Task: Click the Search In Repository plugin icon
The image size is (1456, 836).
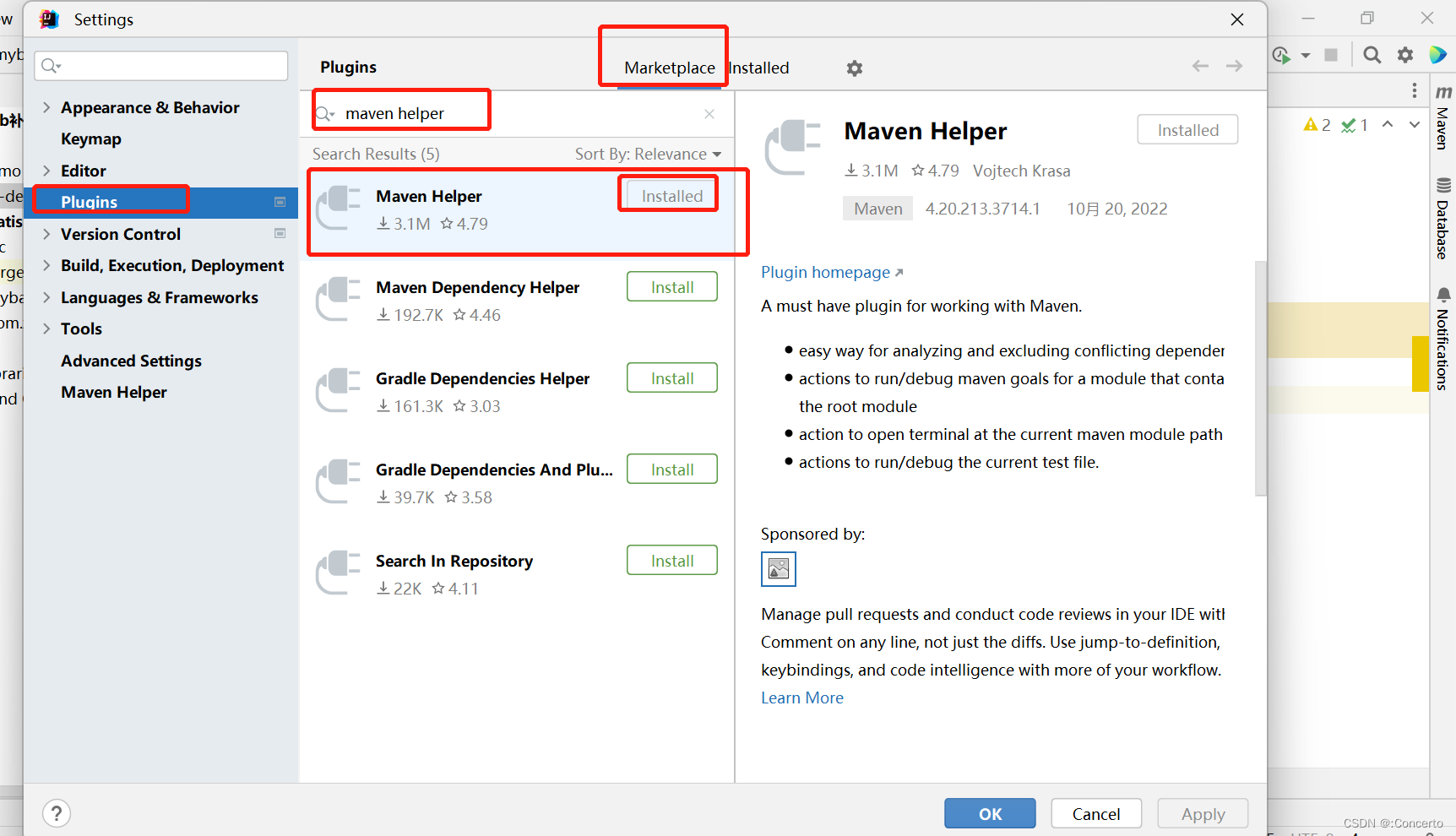Action: [x=339, y=573]
